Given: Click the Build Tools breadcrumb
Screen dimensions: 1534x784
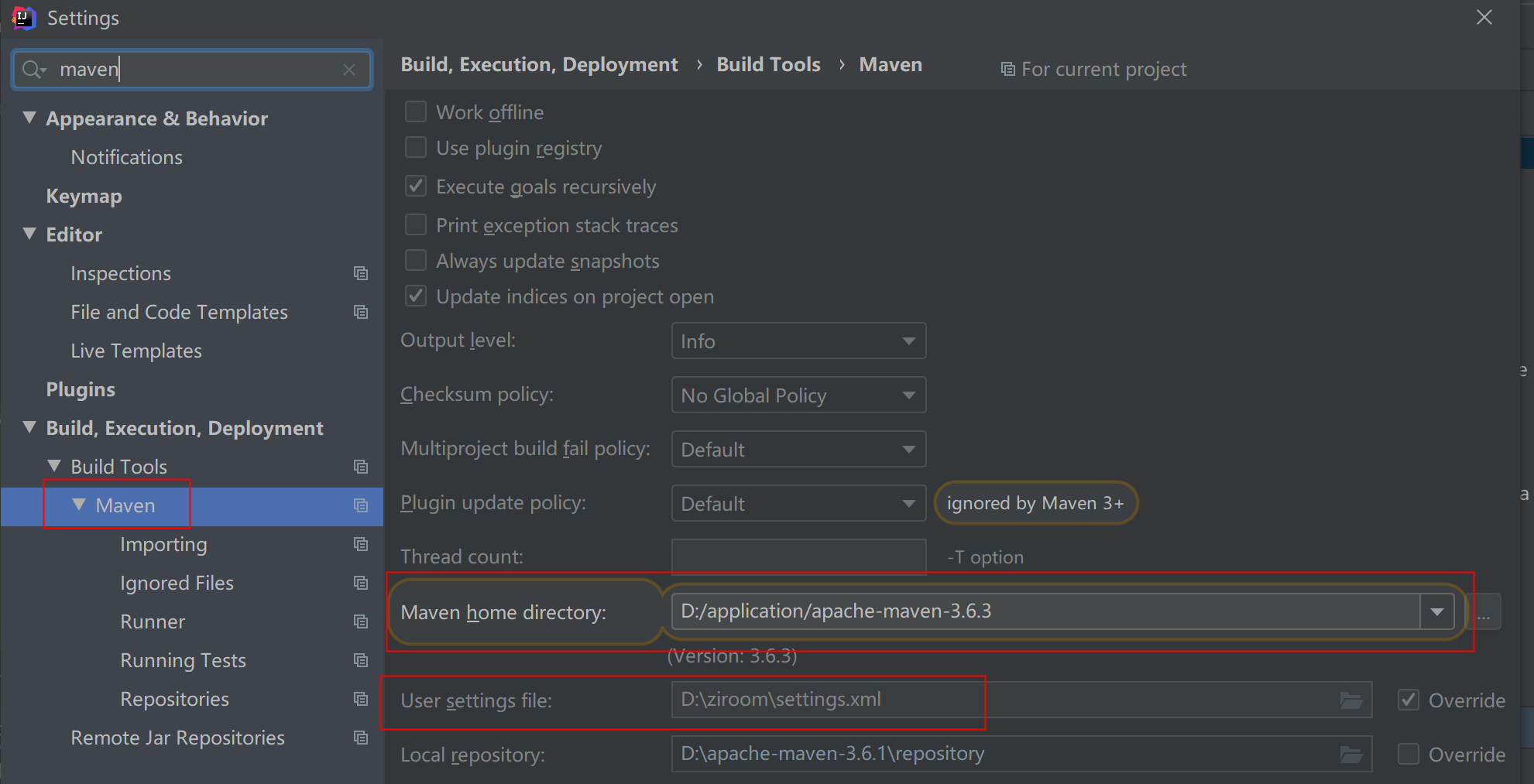Looking at the screenshot, I should (x=768, y=64).
